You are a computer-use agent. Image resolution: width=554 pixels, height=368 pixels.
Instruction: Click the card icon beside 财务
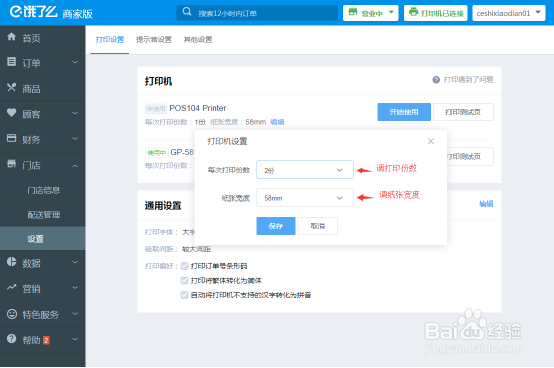point(12,138)
